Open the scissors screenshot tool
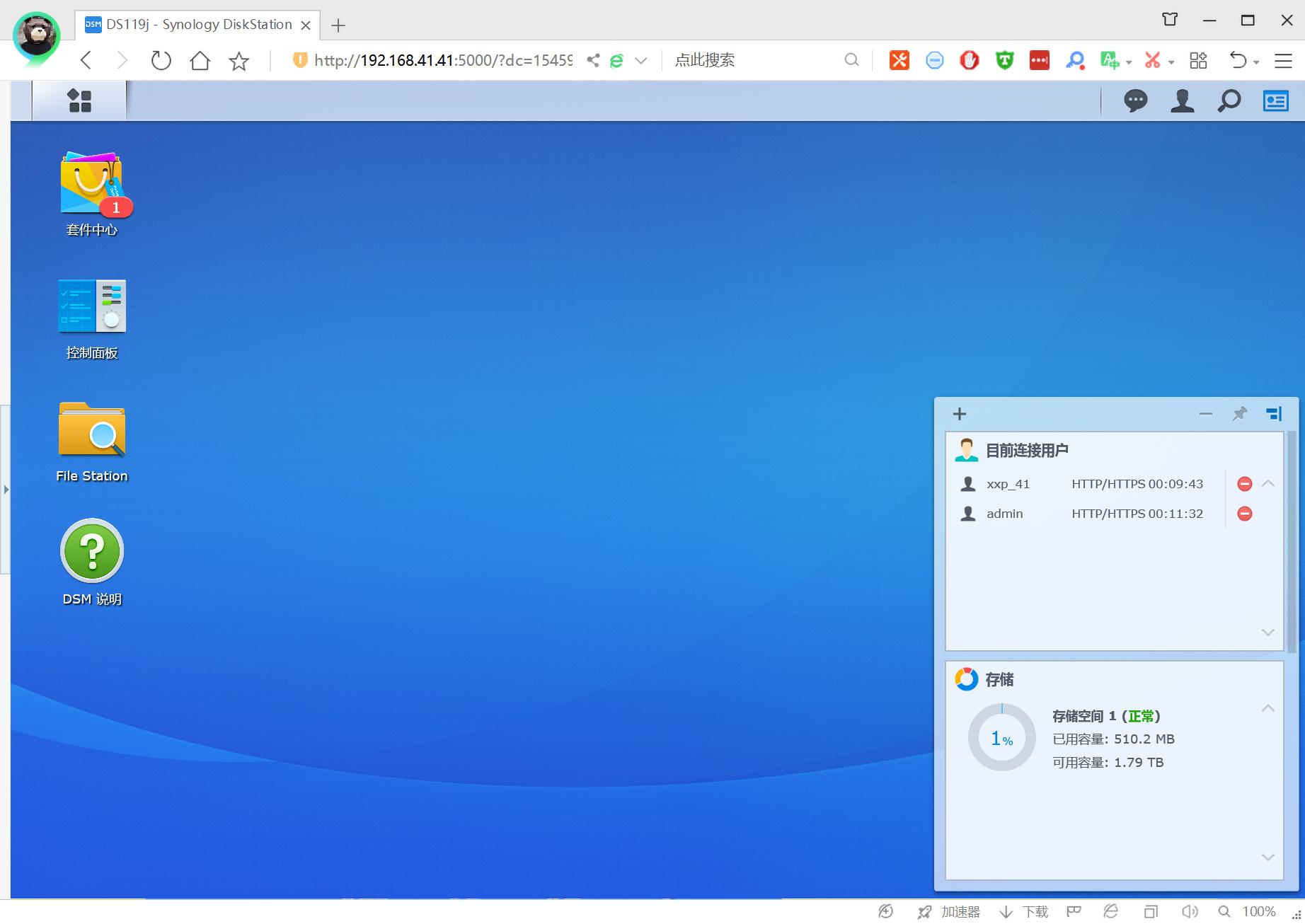Screen dimensions: 1305x924 coord(1152,60)
